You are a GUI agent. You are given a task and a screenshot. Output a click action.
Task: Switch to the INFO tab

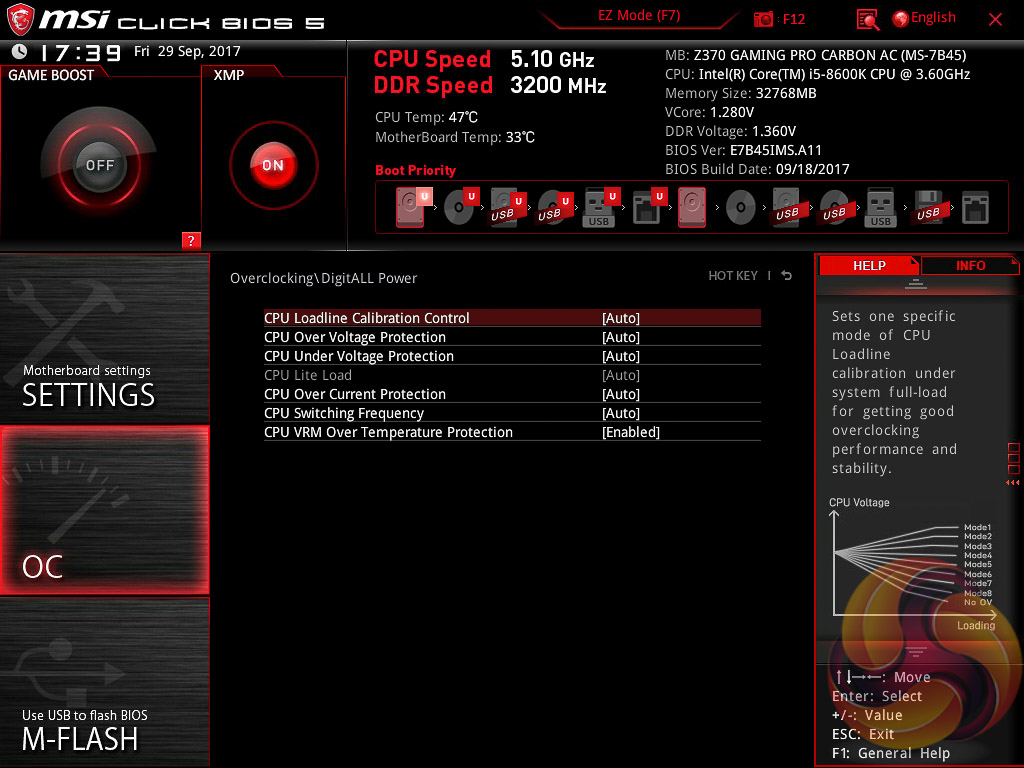[970, 265]
